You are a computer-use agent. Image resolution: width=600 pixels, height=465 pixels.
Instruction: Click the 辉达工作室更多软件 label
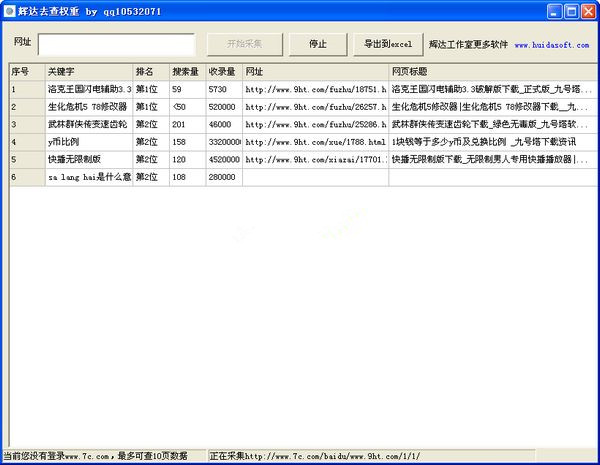(x=468, y=44)
